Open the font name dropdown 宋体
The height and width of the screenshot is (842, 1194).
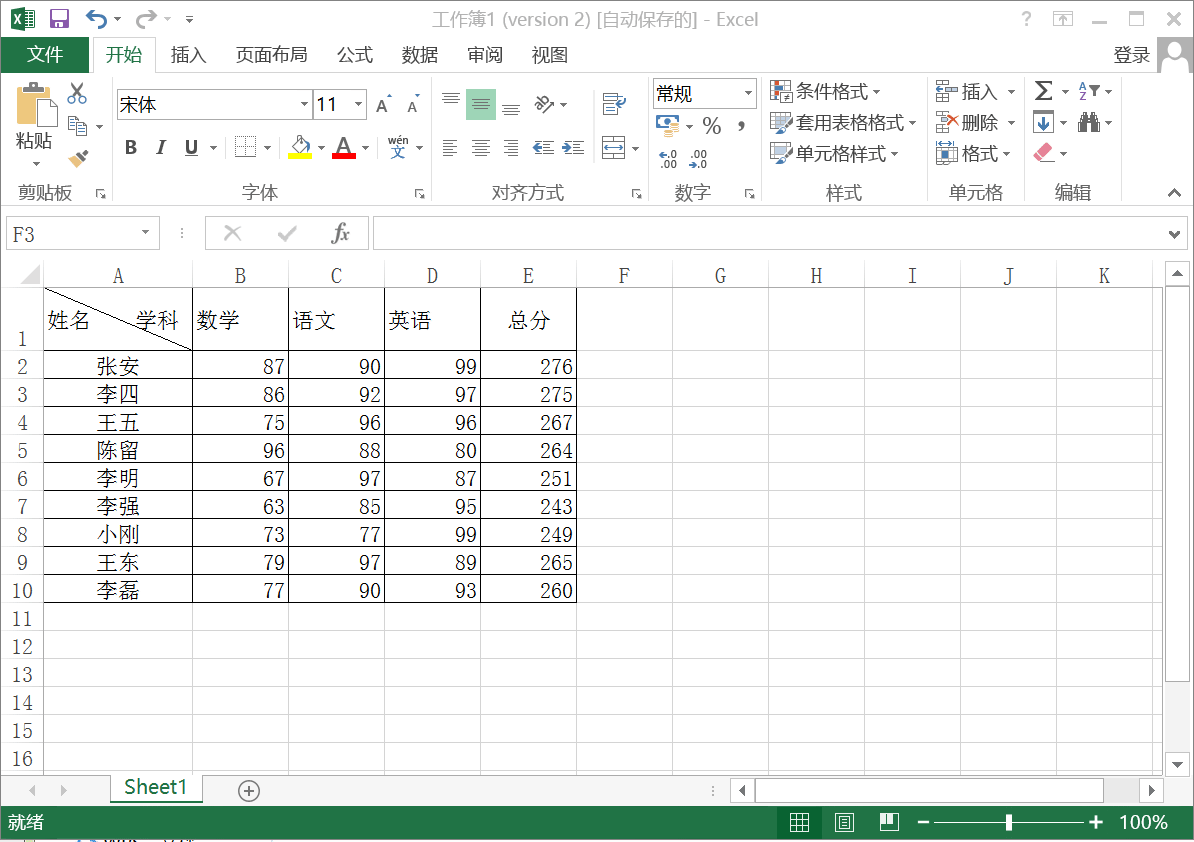(x=304, y=104)
